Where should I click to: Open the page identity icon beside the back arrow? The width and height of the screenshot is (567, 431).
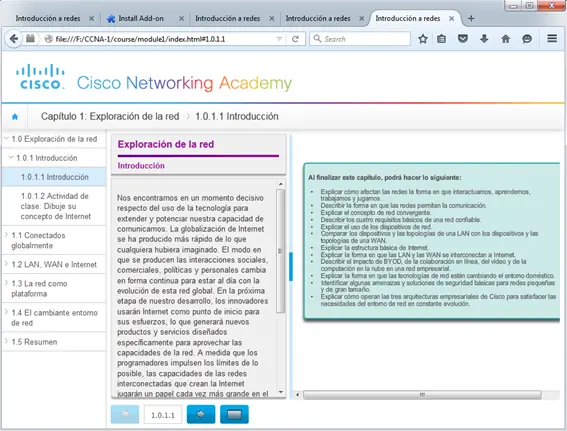30,38
